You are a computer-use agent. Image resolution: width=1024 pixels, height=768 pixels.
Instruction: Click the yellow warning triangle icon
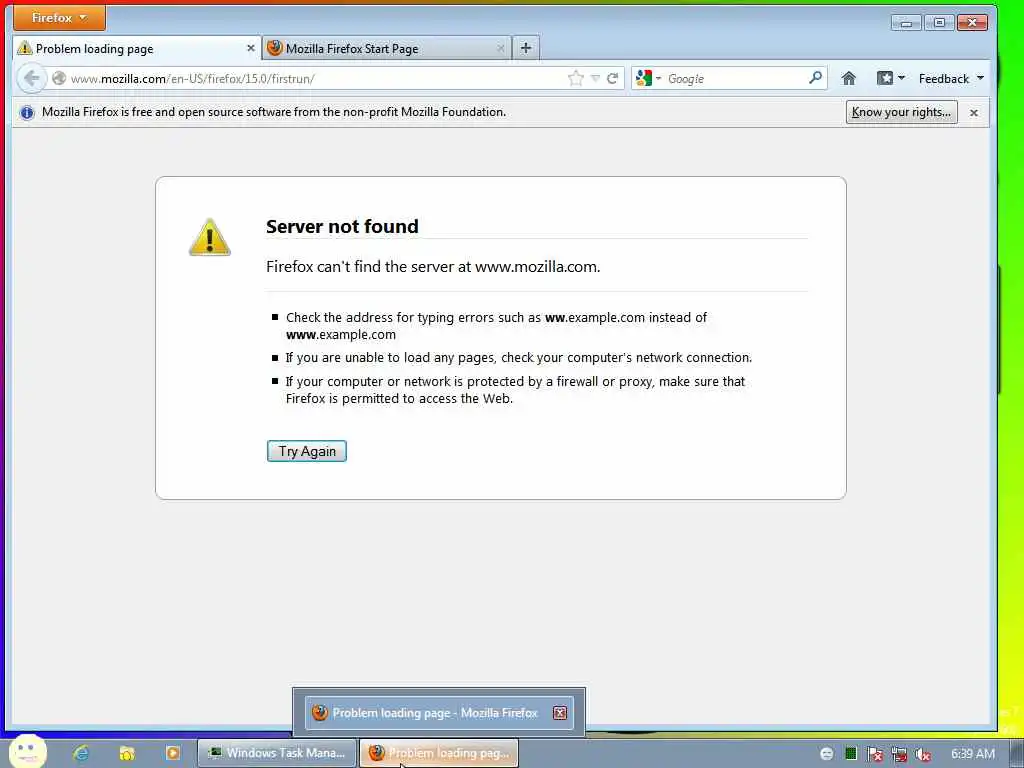click(x=210, y=237)
